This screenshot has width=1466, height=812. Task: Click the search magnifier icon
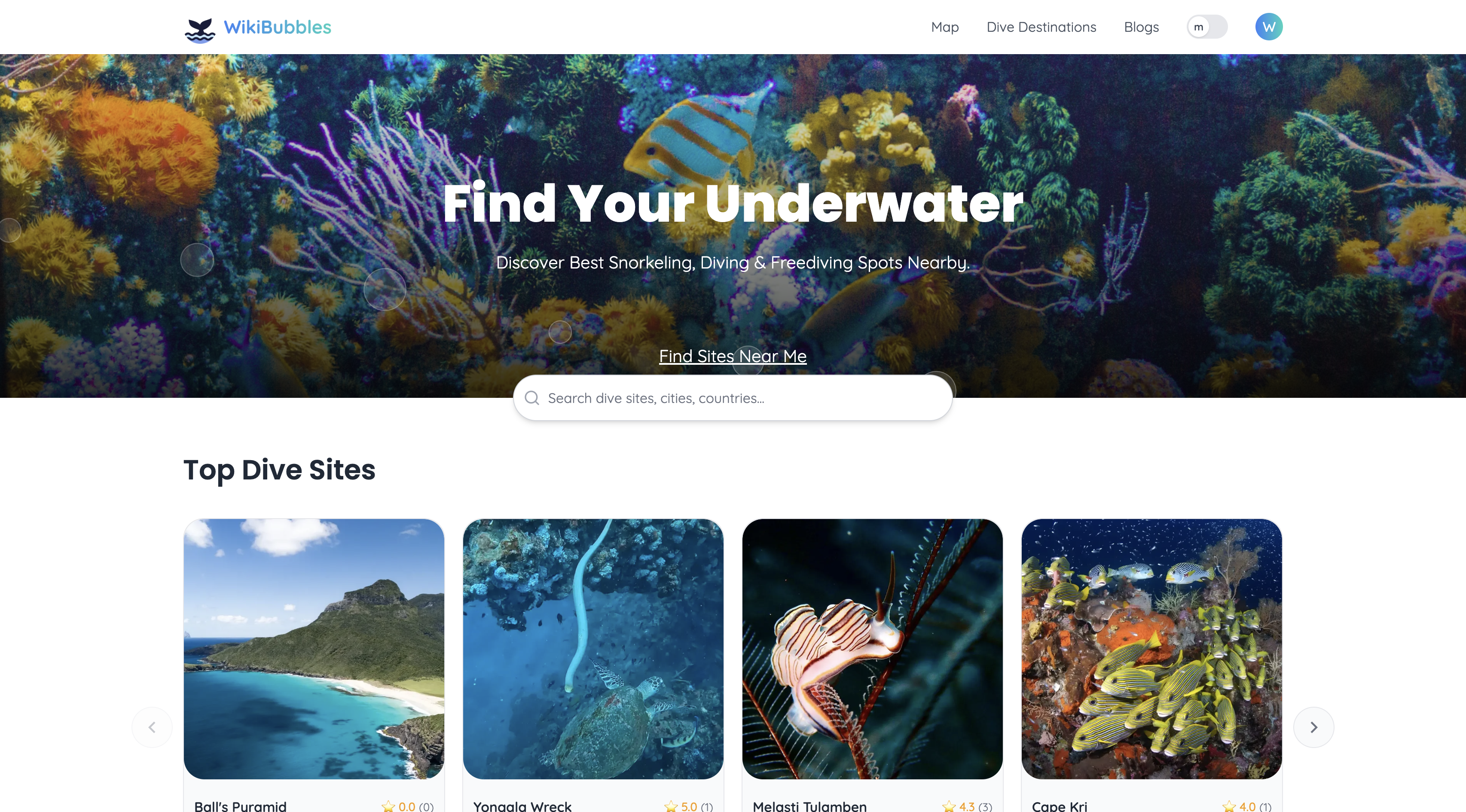(x=531, y=398)
